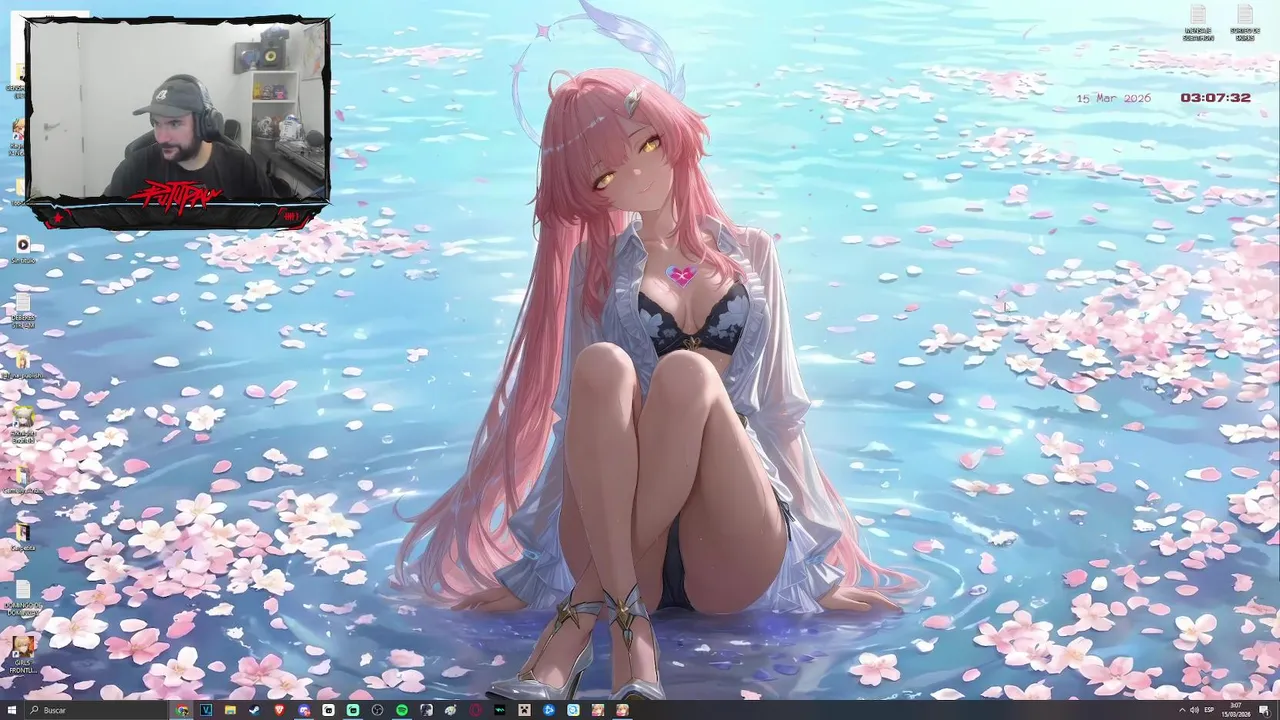The width and height of the screenshot is (1280, 720).
Task: Open the notification center icon
Action: tap(1265, 710)
